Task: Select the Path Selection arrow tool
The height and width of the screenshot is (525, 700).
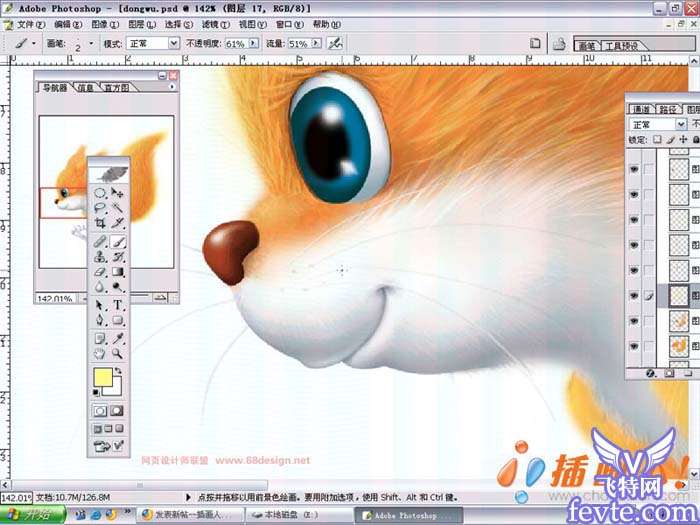Action: [100, 305]
